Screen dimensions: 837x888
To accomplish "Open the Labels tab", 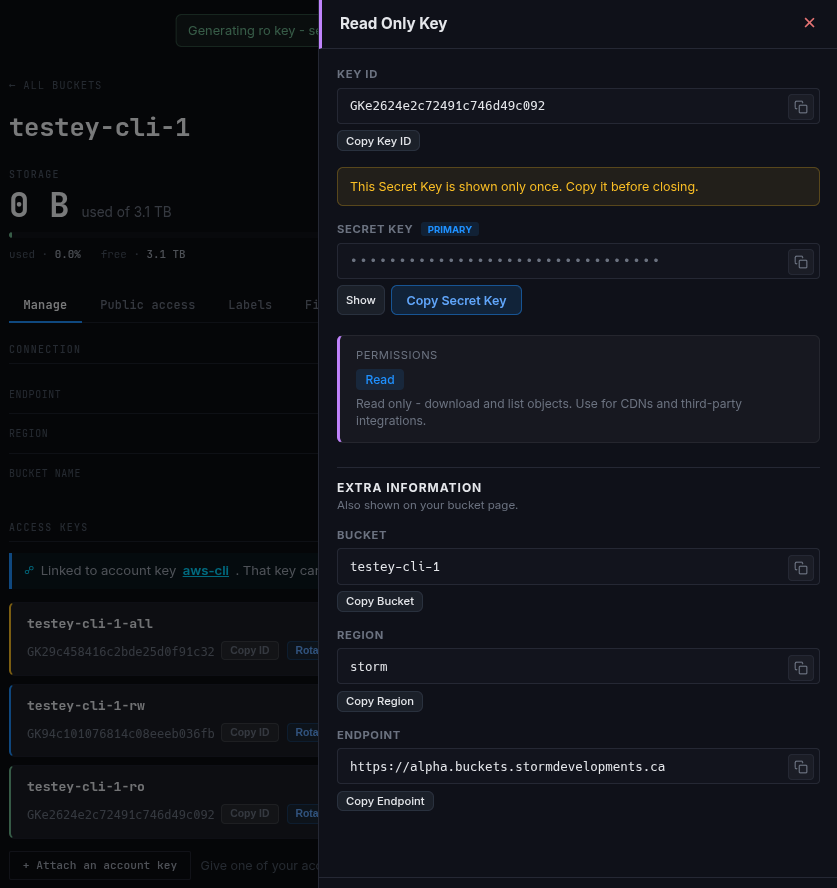I will [250, 305].
